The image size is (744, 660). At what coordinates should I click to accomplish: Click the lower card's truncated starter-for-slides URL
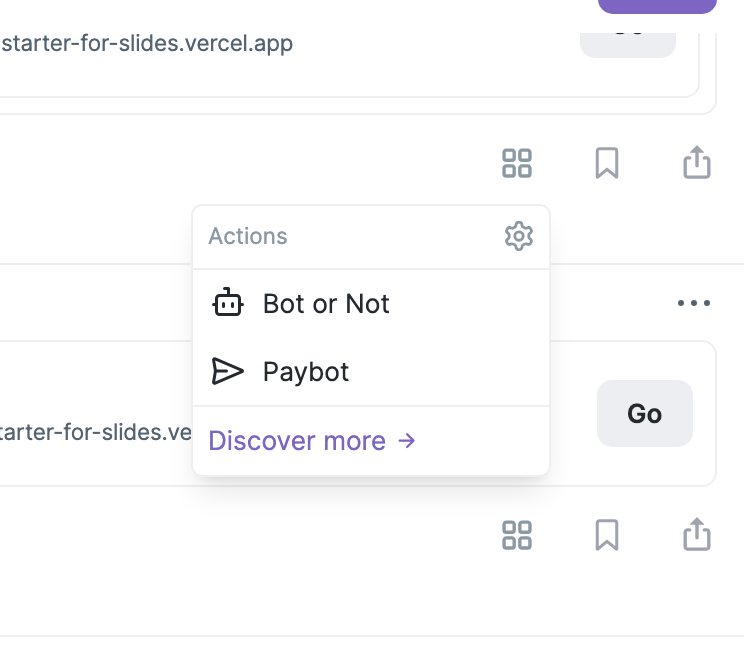(x=96, y=432)
